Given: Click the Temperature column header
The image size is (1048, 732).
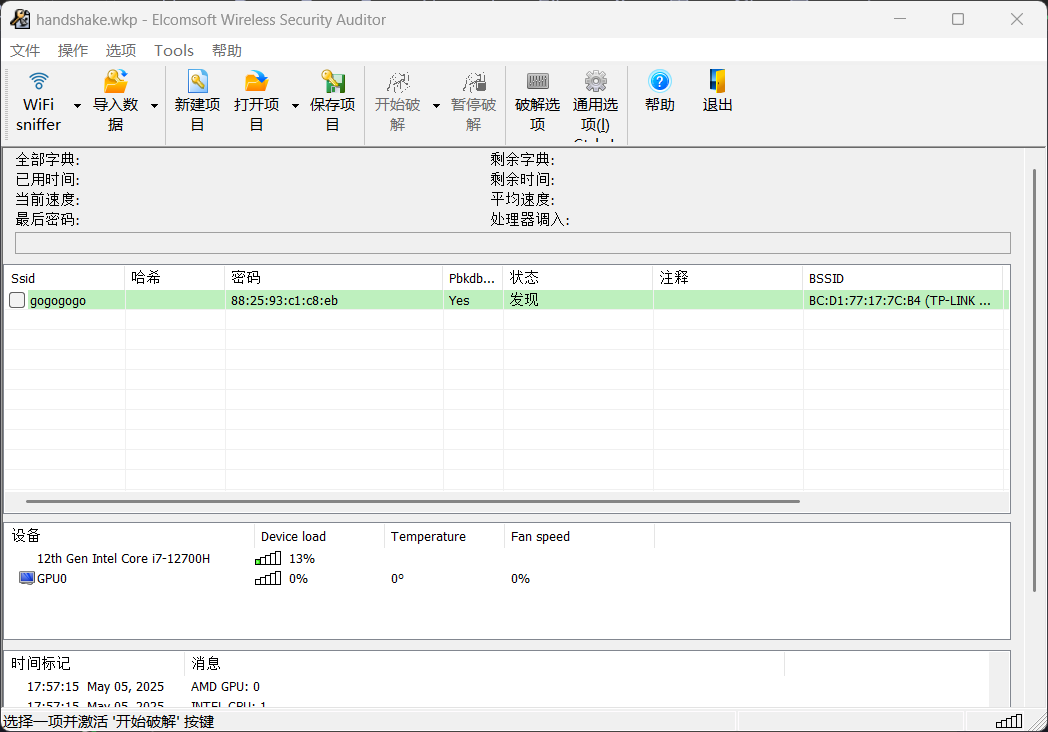Looking at the screenshot, I should pos(444,536).
